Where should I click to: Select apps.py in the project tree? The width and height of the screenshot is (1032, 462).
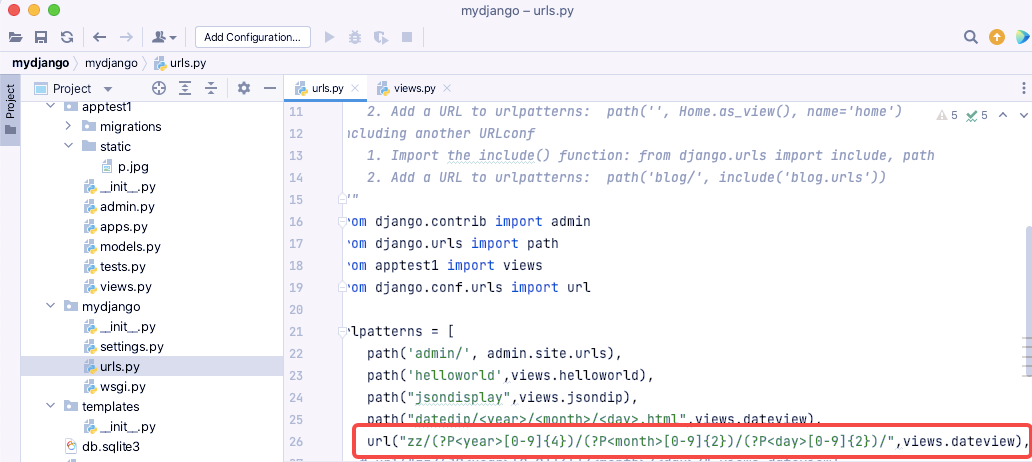click(x=115, y=227)
